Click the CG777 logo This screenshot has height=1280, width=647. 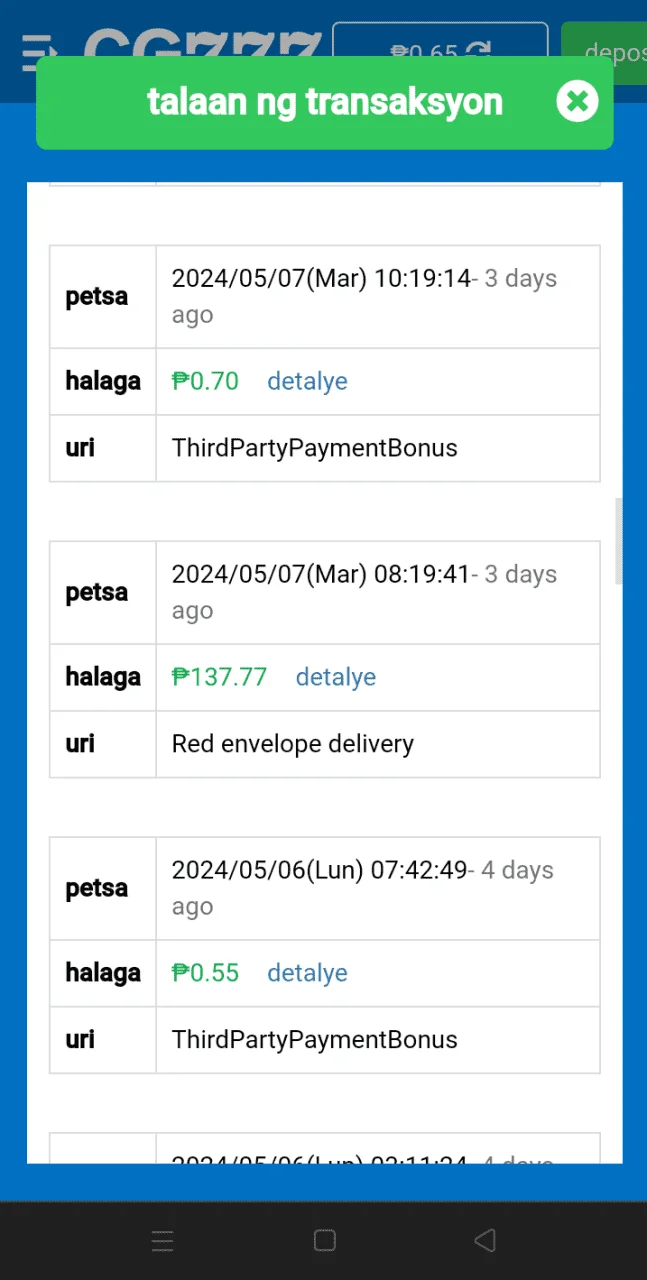(x=202, y=45)
